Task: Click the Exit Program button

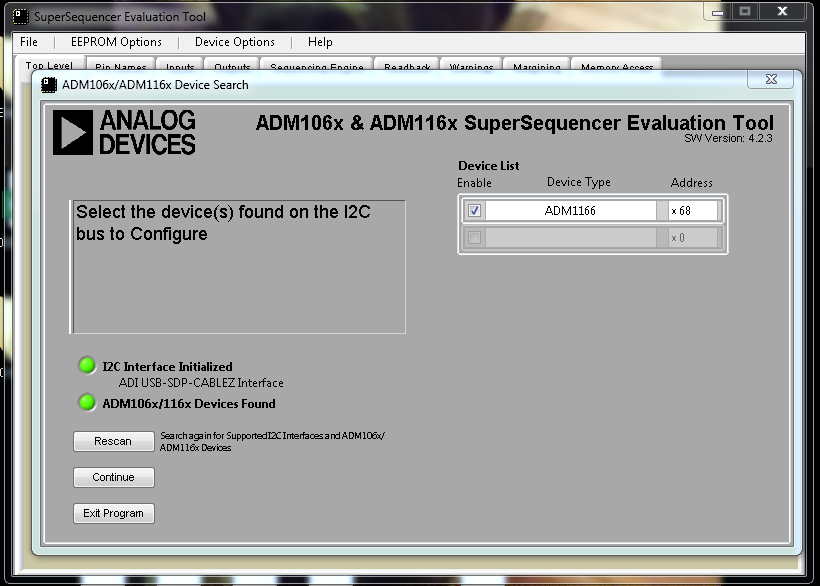Action: (x=113, y=513)
